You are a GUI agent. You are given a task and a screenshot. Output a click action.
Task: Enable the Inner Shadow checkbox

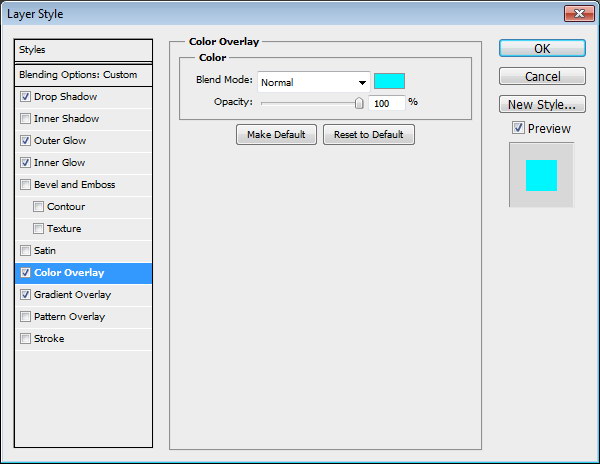(25, 119)
